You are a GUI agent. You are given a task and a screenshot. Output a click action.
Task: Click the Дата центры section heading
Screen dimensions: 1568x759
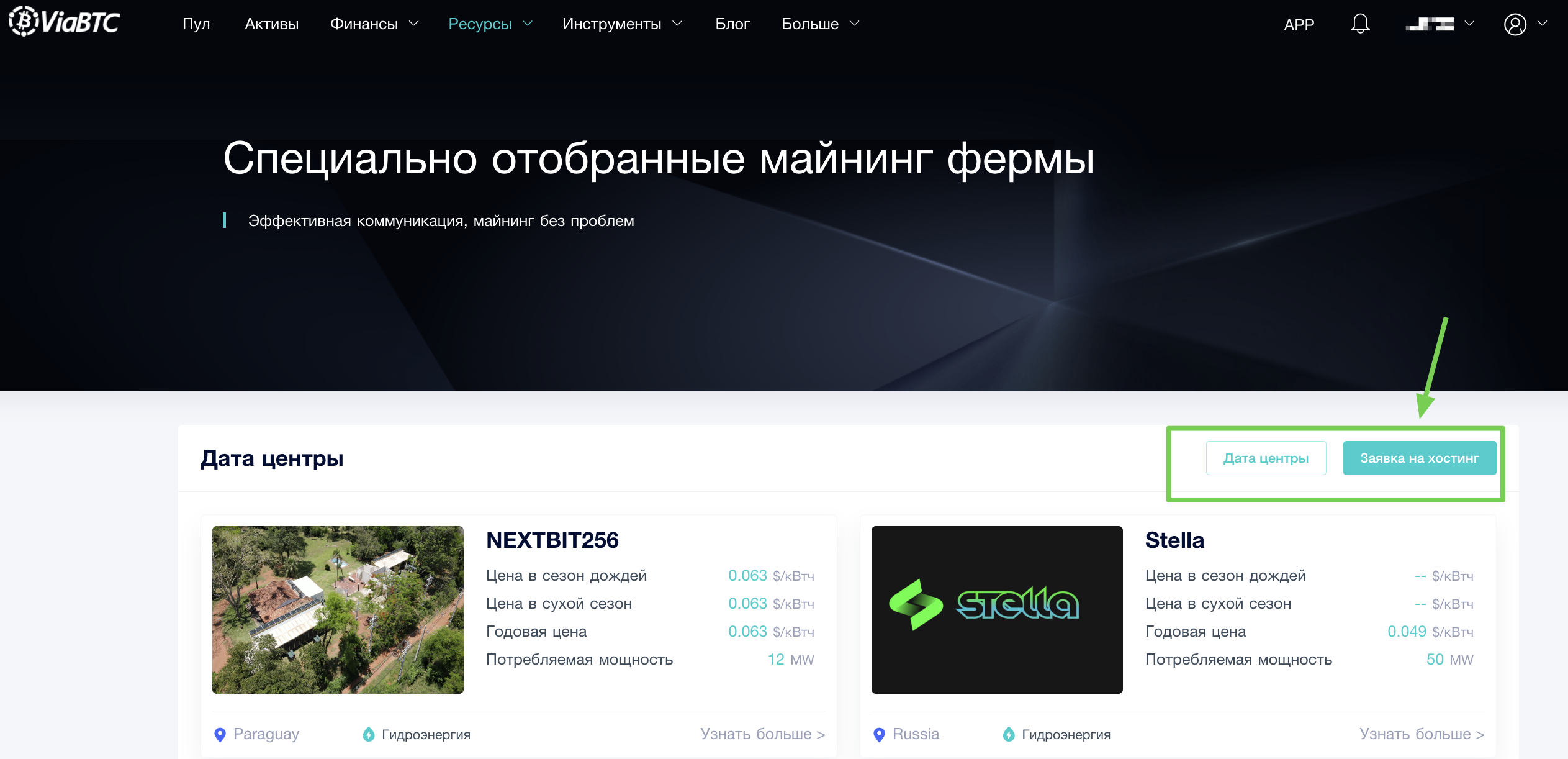(x=272, y=458)
